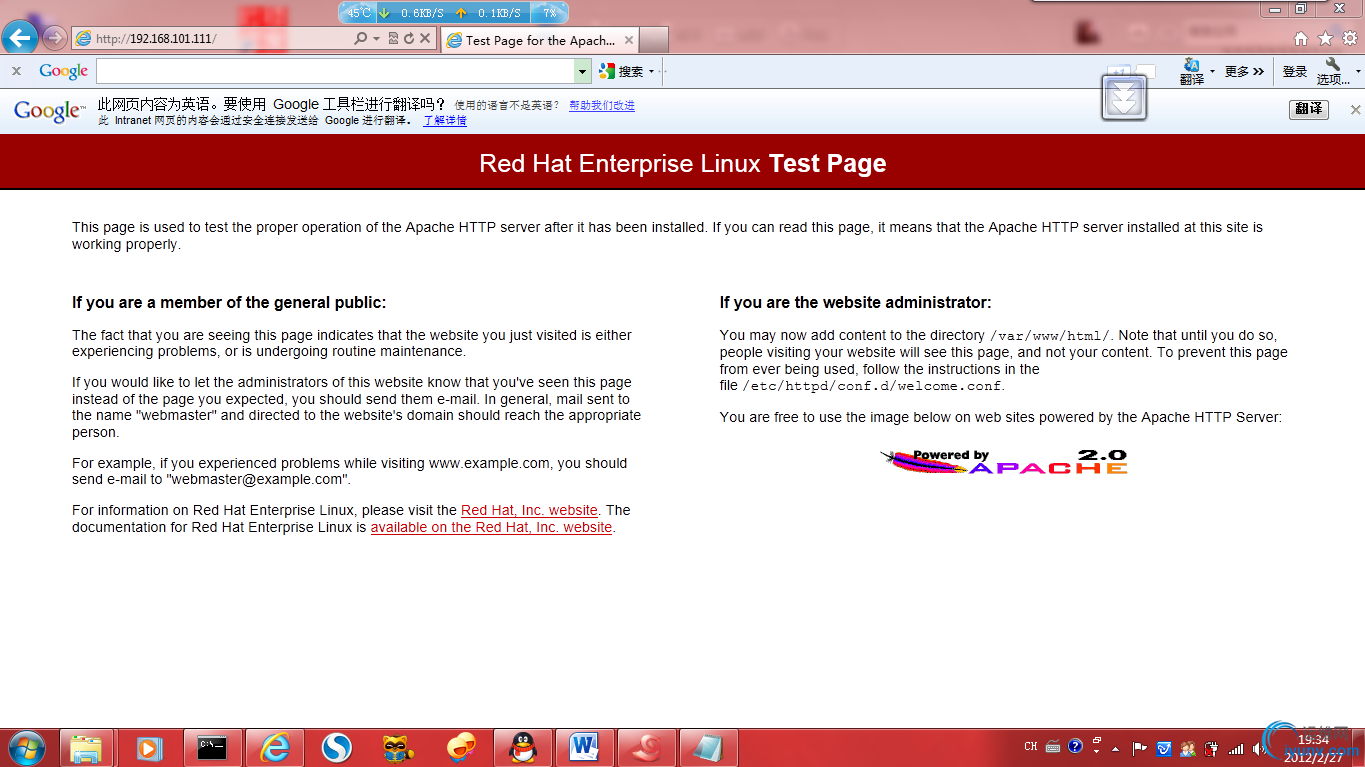Click the heading If you are the website administrator
This screenshot has height=767, width=1365.
click(855, 302)
